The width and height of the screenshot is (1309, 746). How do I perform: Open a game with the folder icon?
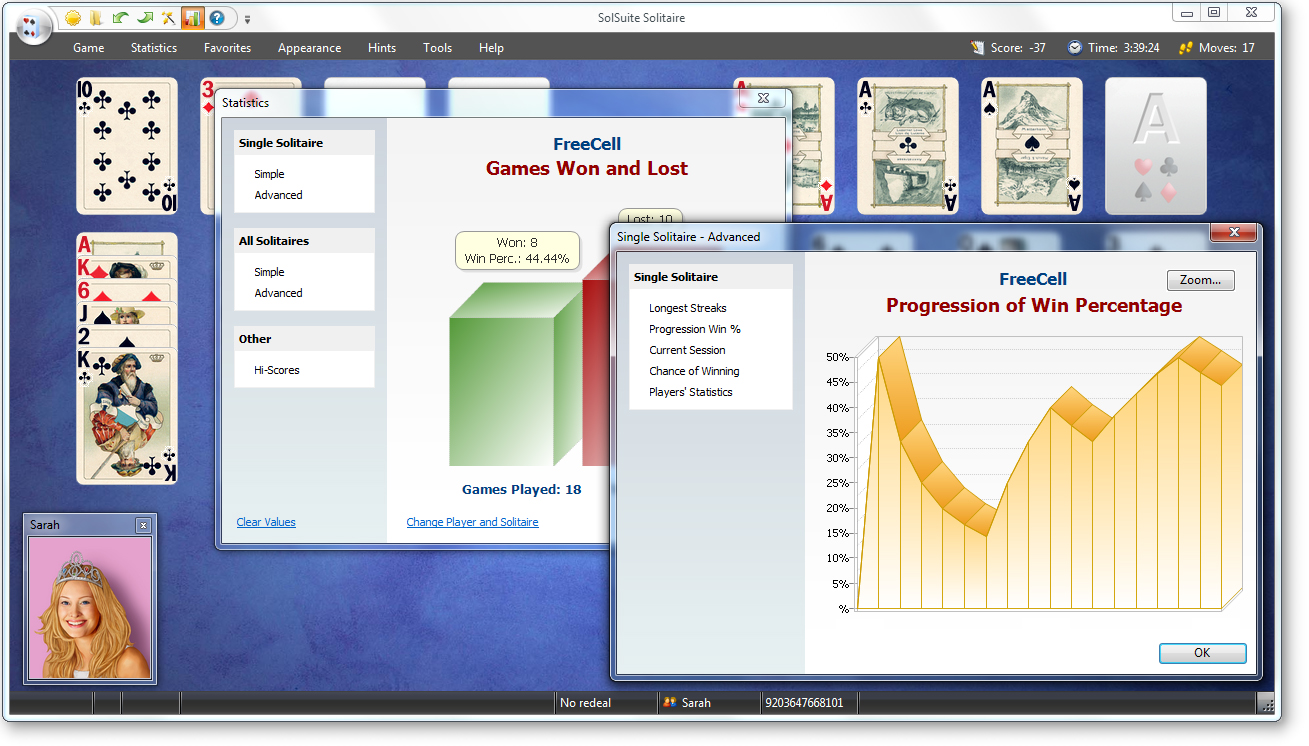(x=95, y=18)
